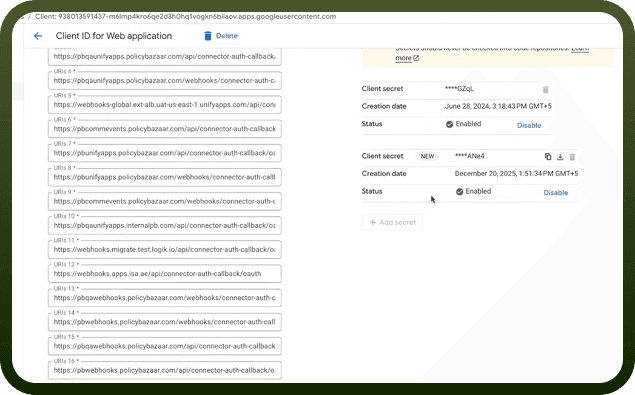Select the client ID breadcrumb text
This screenshot has height=395, width=635.
click(x=185, y=17)
